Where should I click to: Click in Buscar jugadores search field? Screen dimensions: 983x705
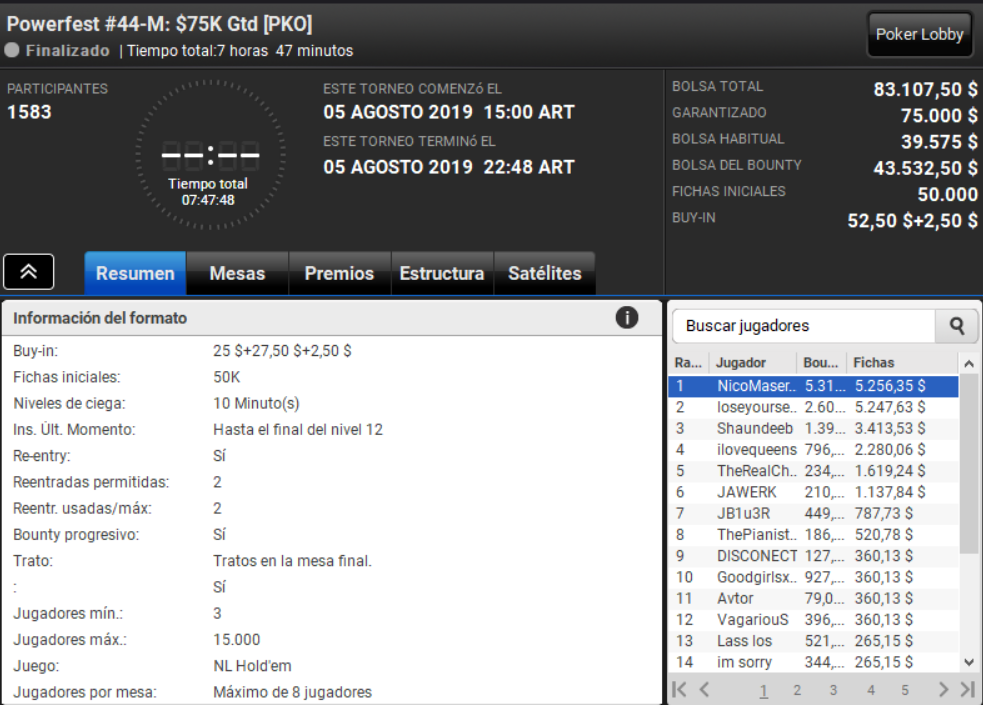[804, 326]
